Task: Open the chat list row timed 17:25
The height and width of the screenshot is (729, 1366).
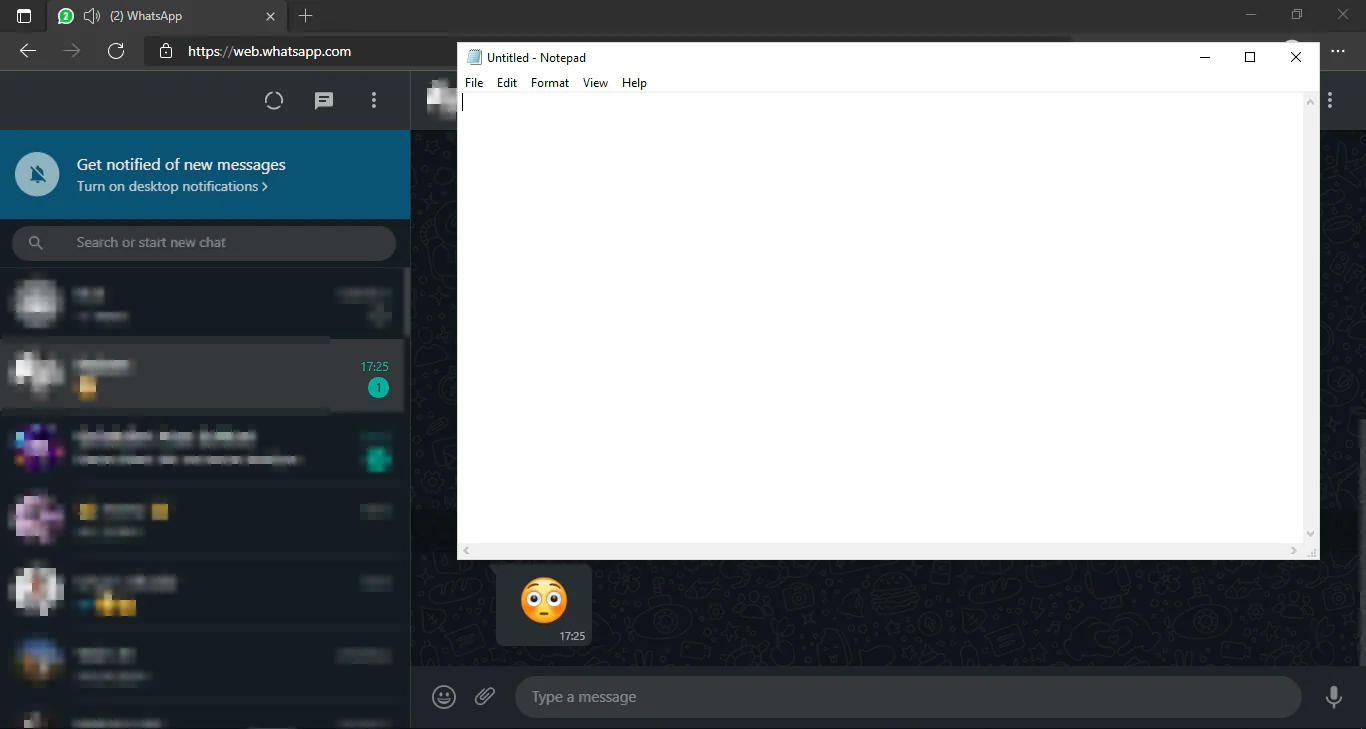Action: (x=202, y=376)
